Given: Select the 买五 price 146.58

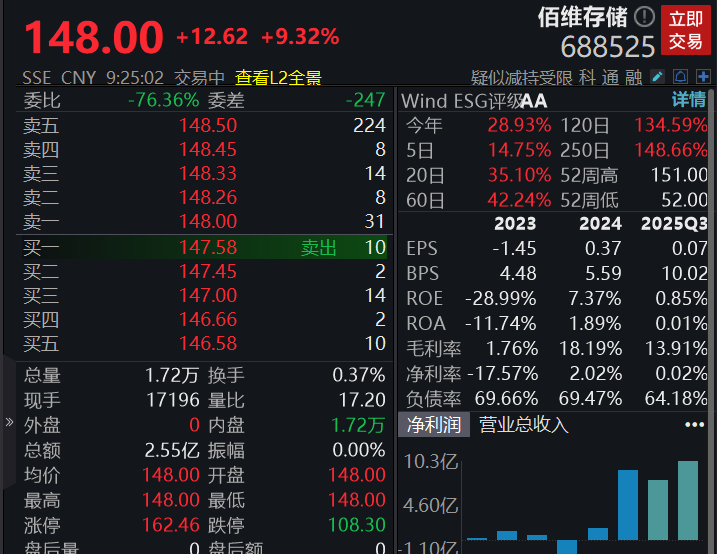Looking at the screenshot, I should tap(208, 343).
